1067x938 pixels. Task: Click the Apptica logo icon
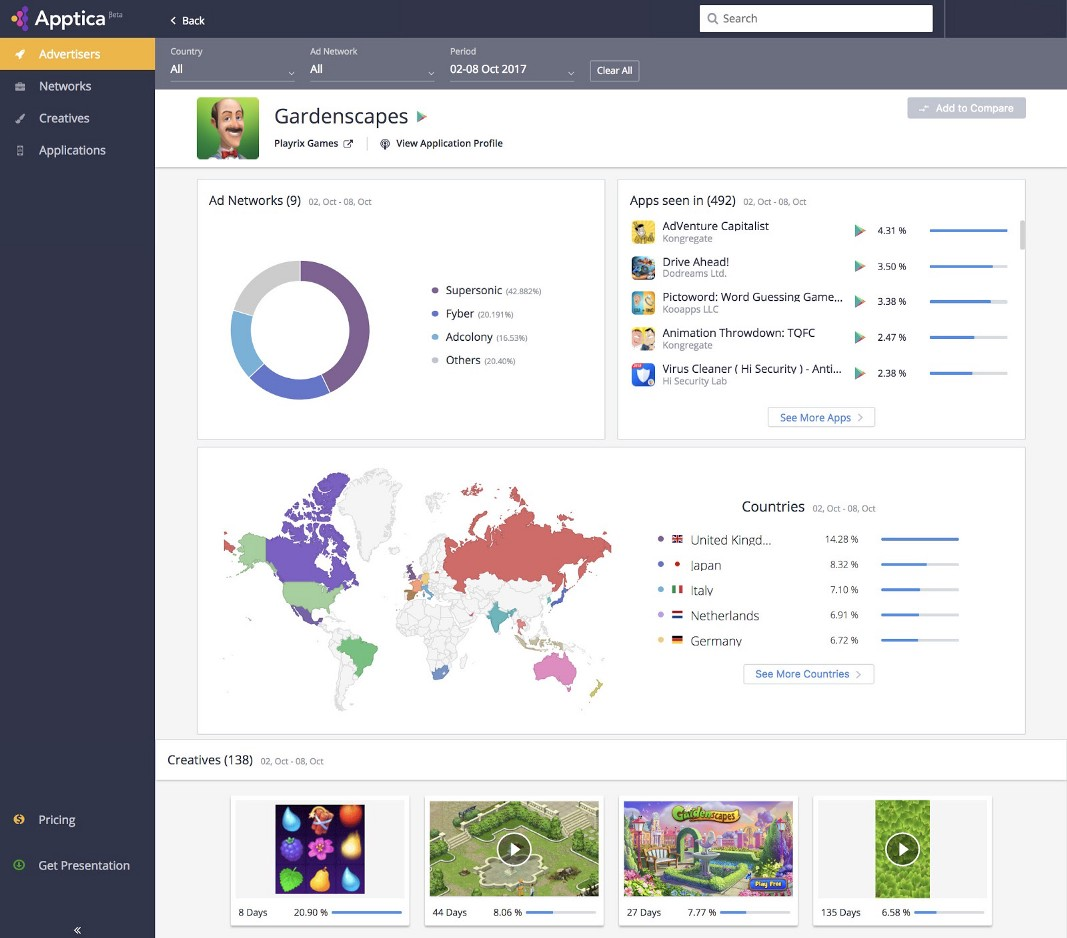[x=20, y=19]
